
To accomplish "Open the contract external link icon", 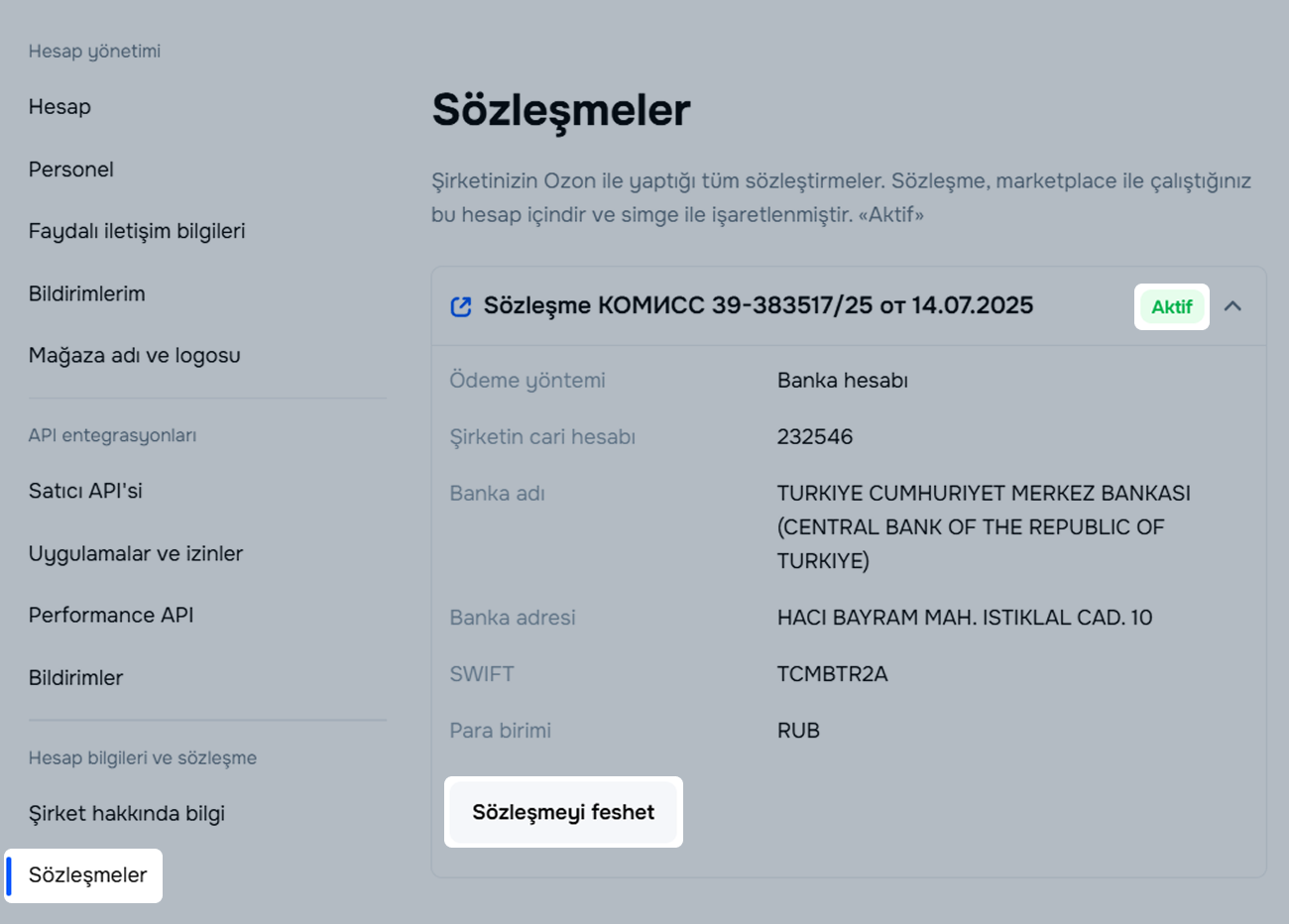I will [x=461, y=306].
